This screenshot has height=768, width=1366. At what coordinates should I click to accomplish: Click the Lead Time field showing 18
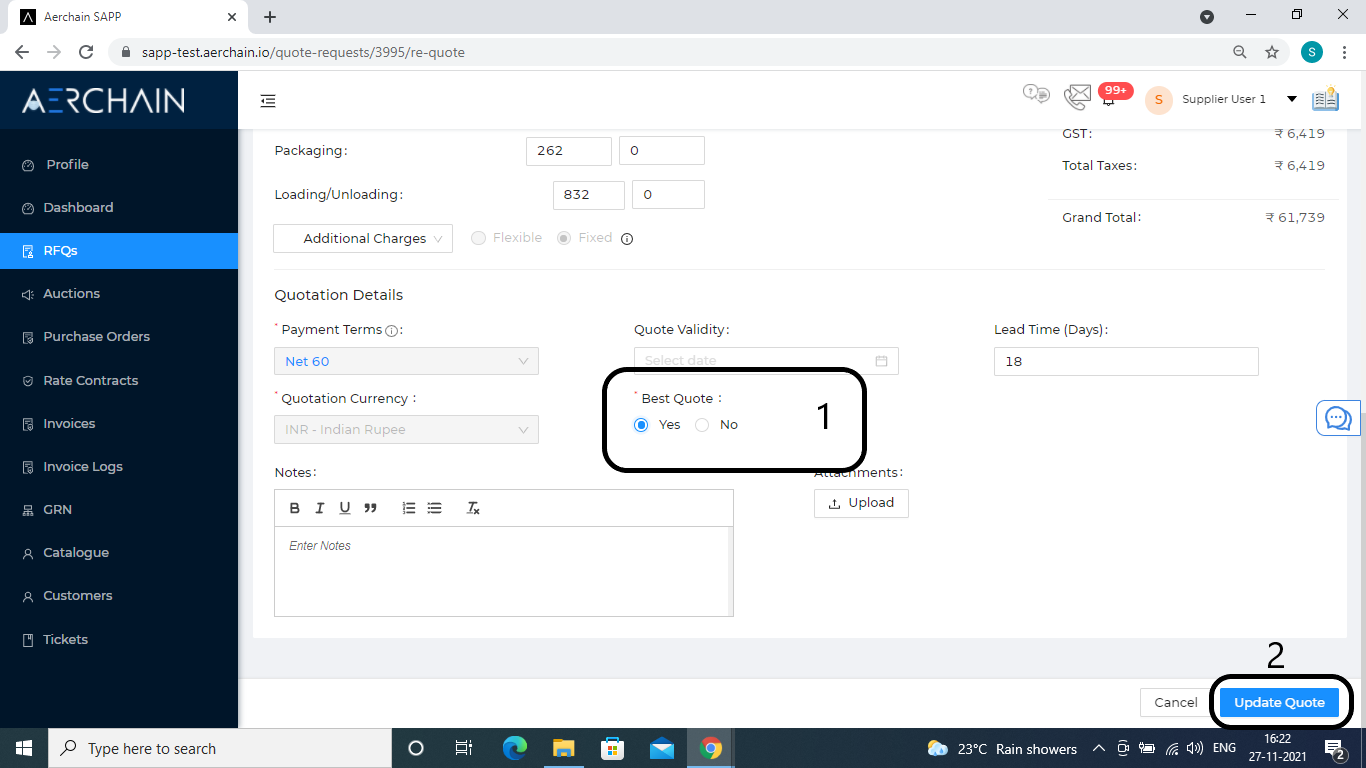tap(1126, 361)
